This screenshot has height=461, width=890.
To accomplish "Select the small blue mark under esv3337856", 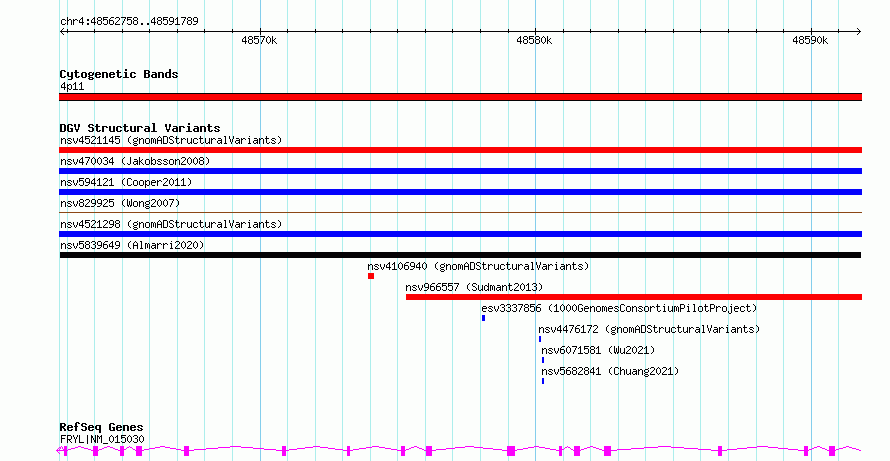I will click(x=484, y=318).
